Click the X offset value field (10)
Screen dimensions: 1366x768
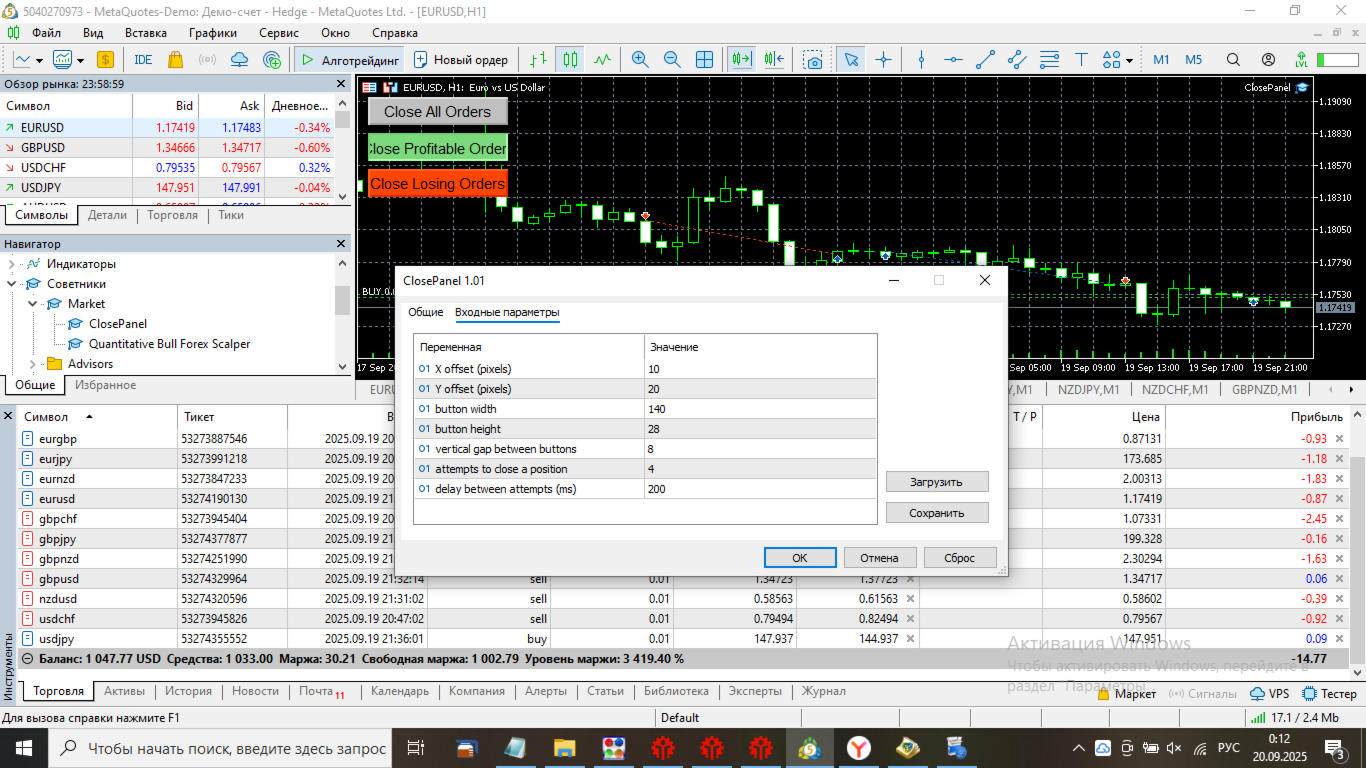click(x=760, y=369)
